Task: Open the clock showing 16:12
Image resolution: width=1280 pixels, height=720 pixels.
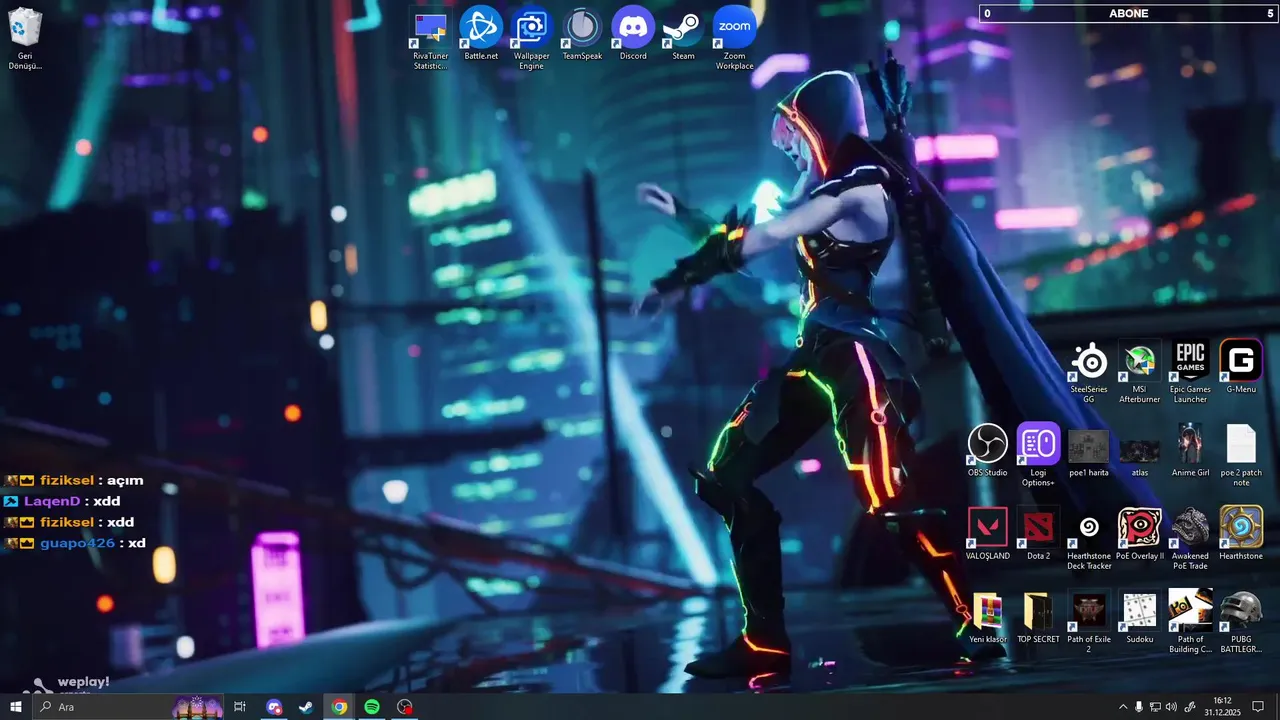Action: (x=1222, y=707)
